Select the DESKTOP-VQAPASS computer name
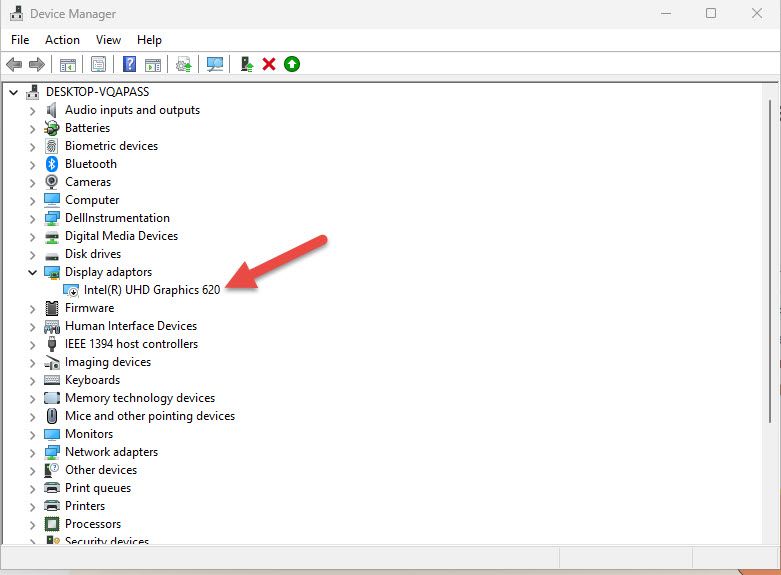The width and height of the screenshot is (781, 575). pos(97,92)
